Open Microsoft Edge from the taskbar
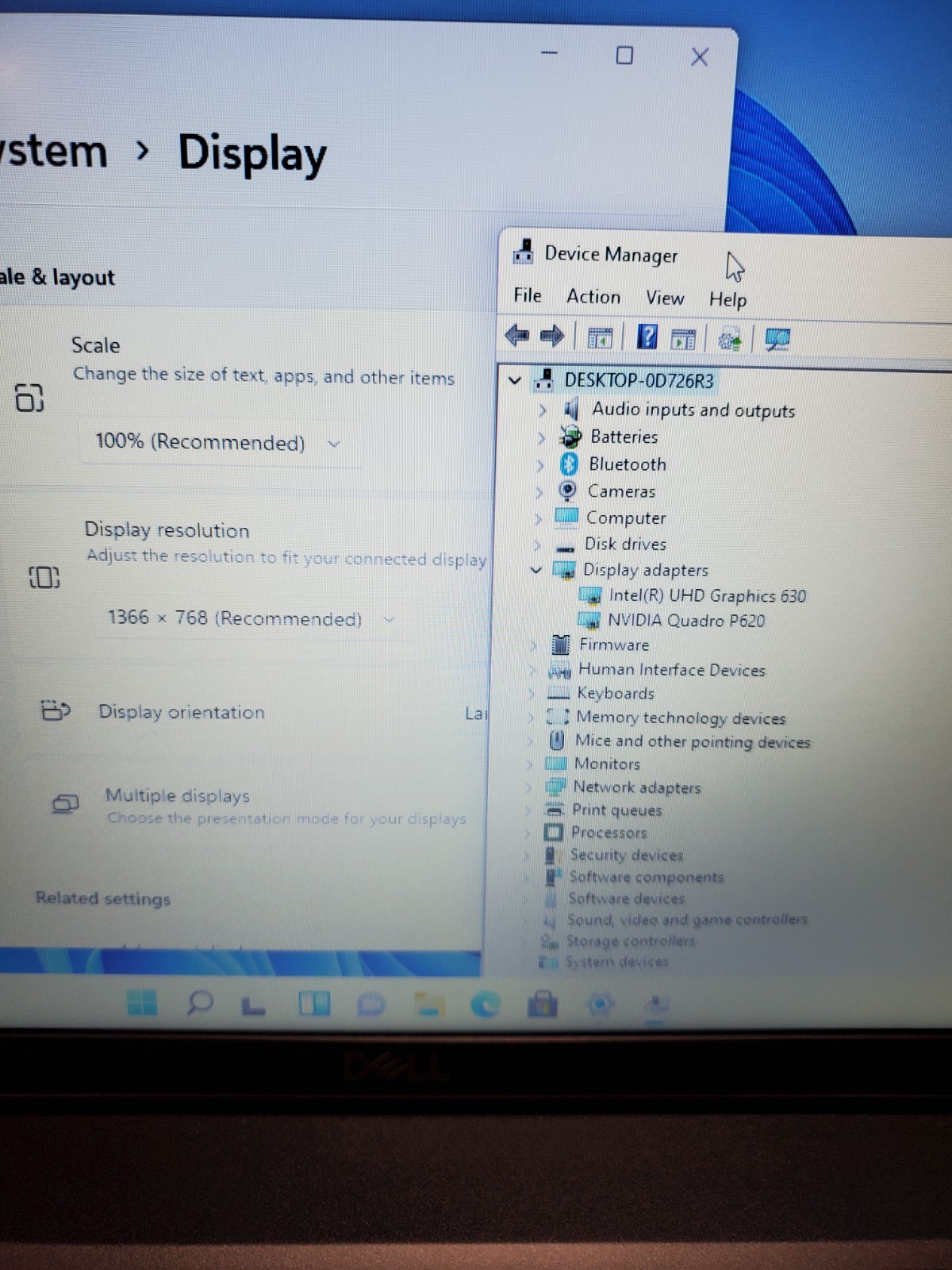Image resolution: width=952 pixels, height=1270 pixels. 486,1005
